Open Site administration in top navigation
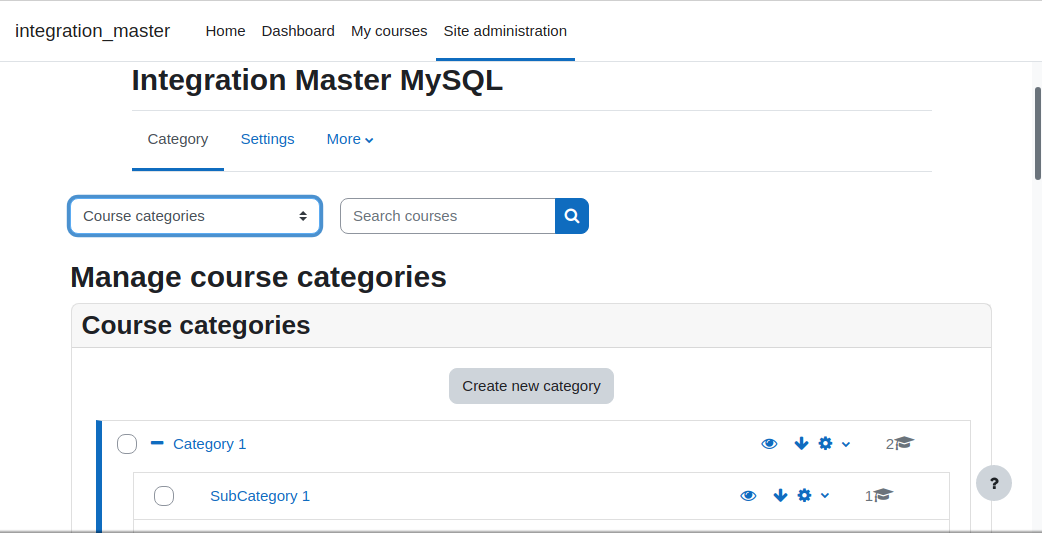Viewport: 1042px width, 533px height. pyautogui.click(x=505, y=31)
